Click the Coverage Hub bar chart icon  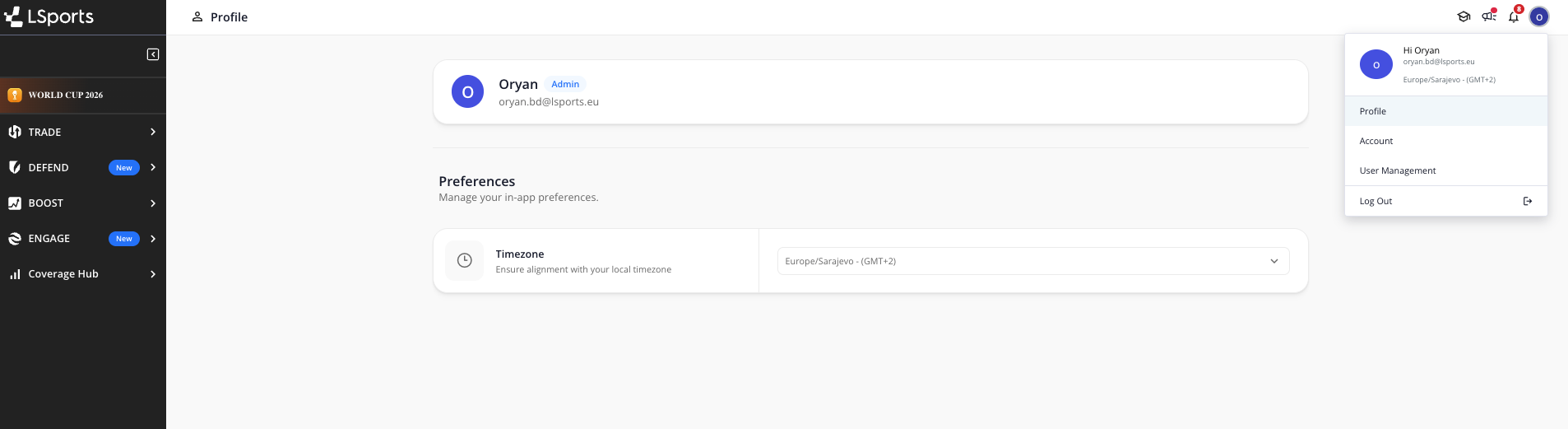[x=15, y=274]
